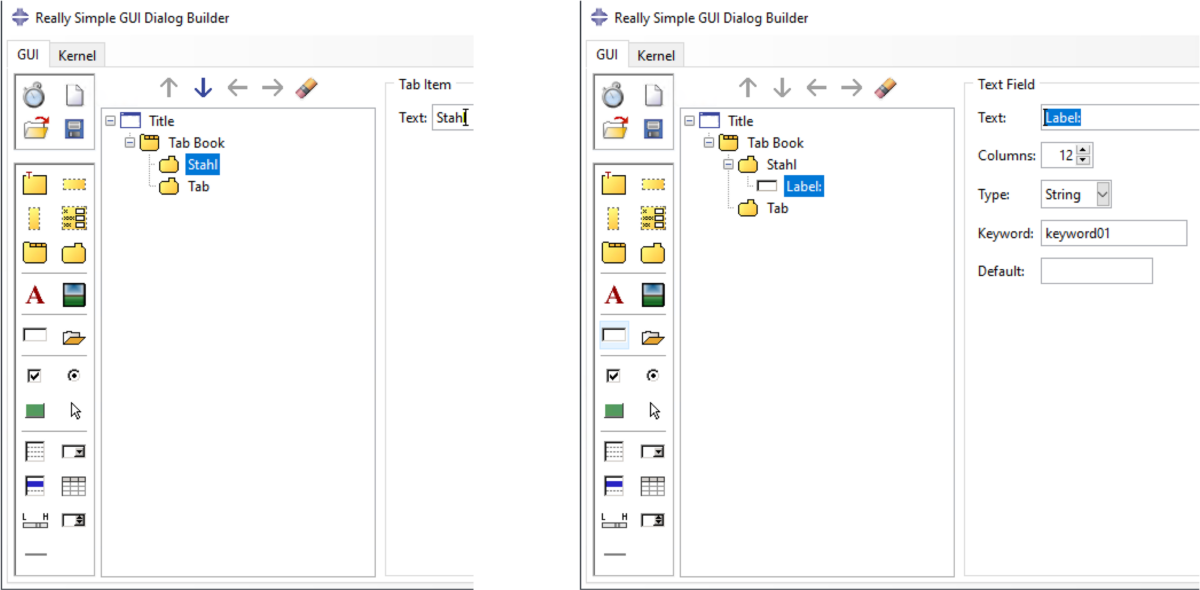Switch to the GUI tab
The width and height of the screenshot is (1200, 590).
27,55
